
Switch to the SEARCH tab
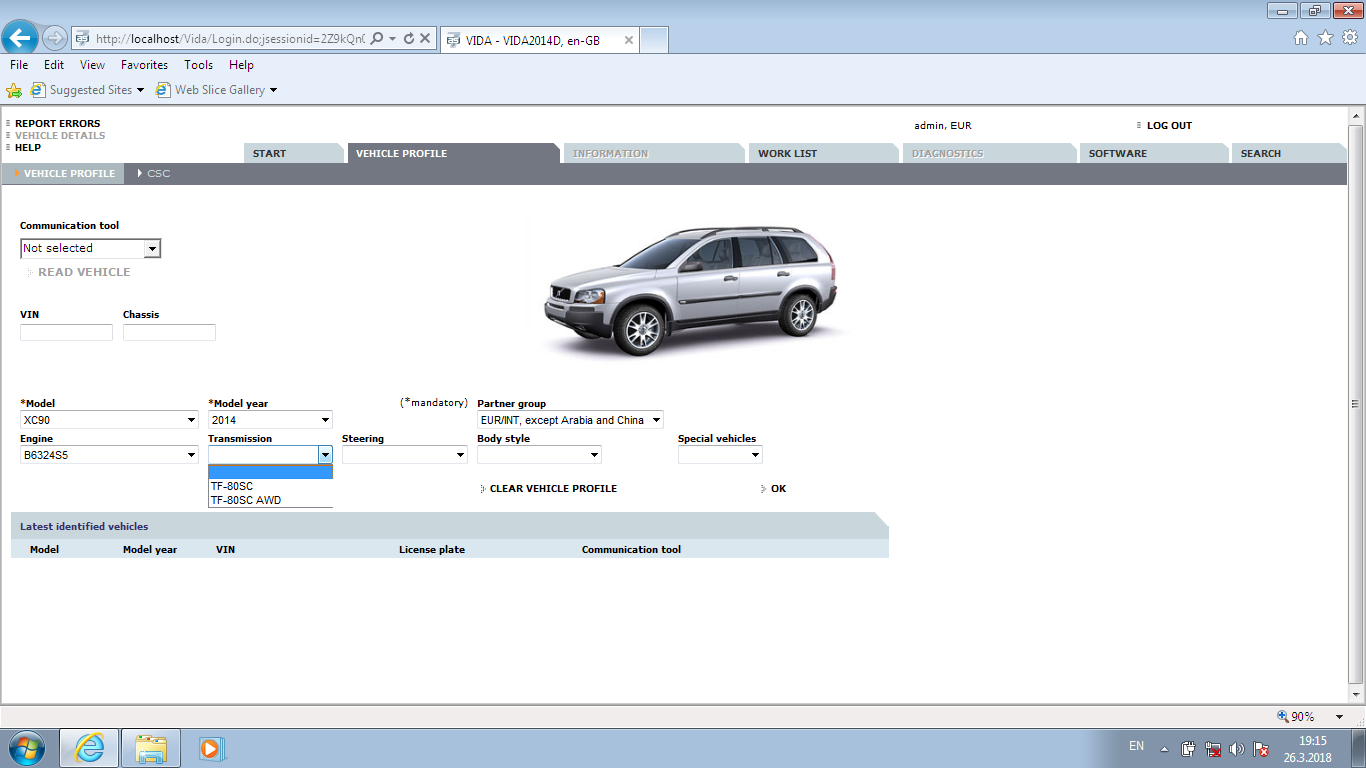[1289, 154]
